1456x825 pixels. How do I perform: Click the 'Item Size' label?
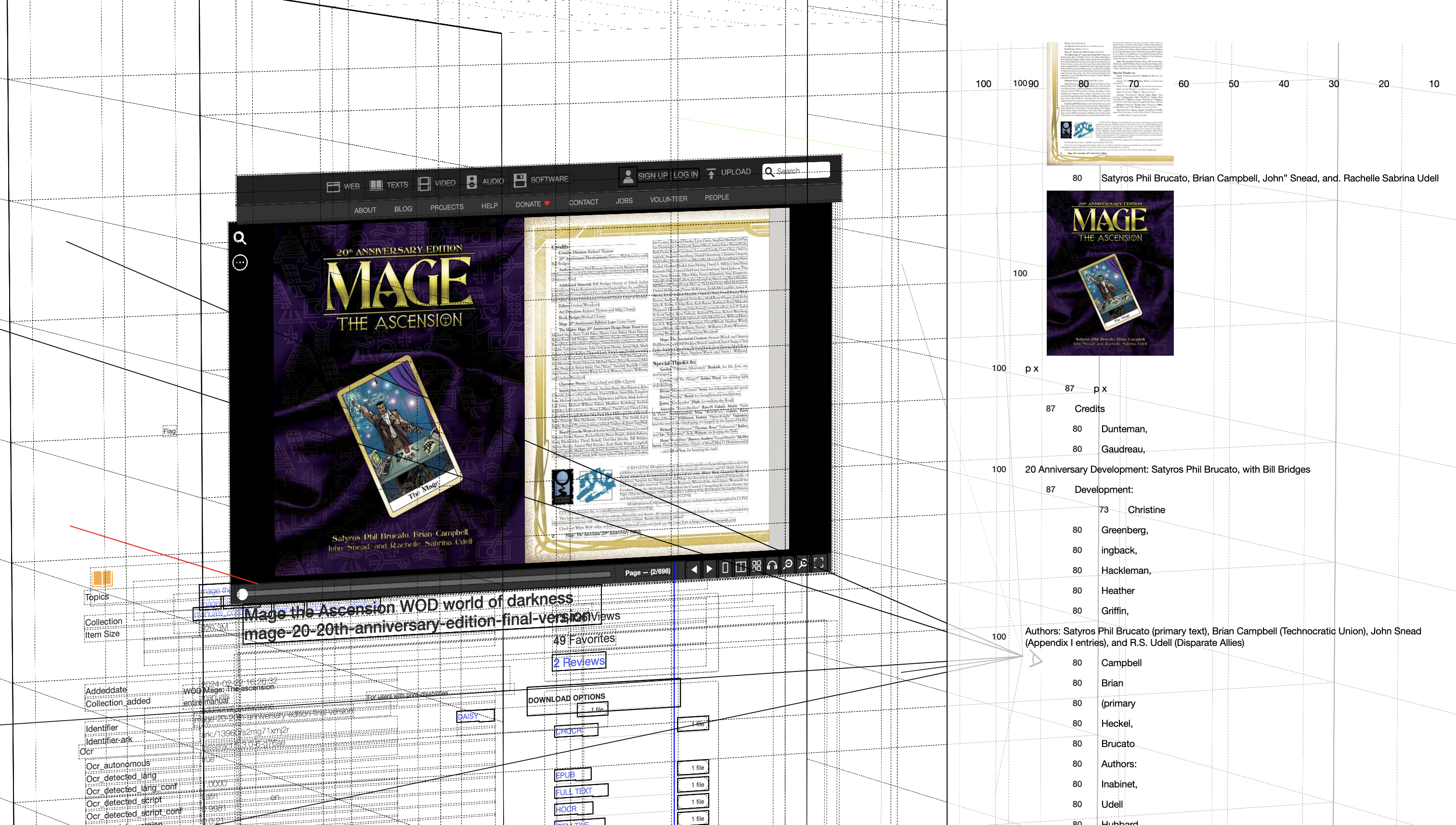[102, 634]
